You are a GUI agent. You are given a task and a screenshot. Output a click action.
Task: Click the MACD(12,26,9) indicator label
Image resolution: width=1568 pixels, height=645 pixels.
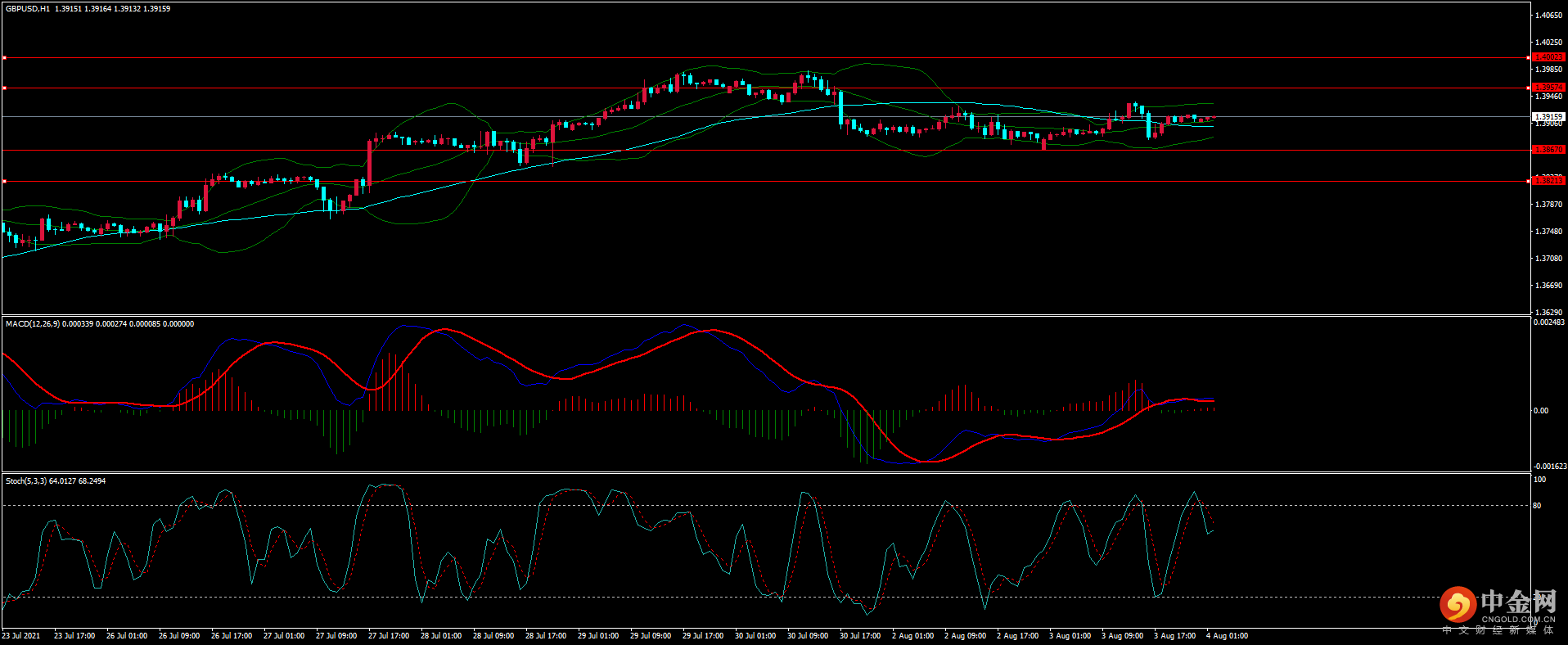pos(33,324)
